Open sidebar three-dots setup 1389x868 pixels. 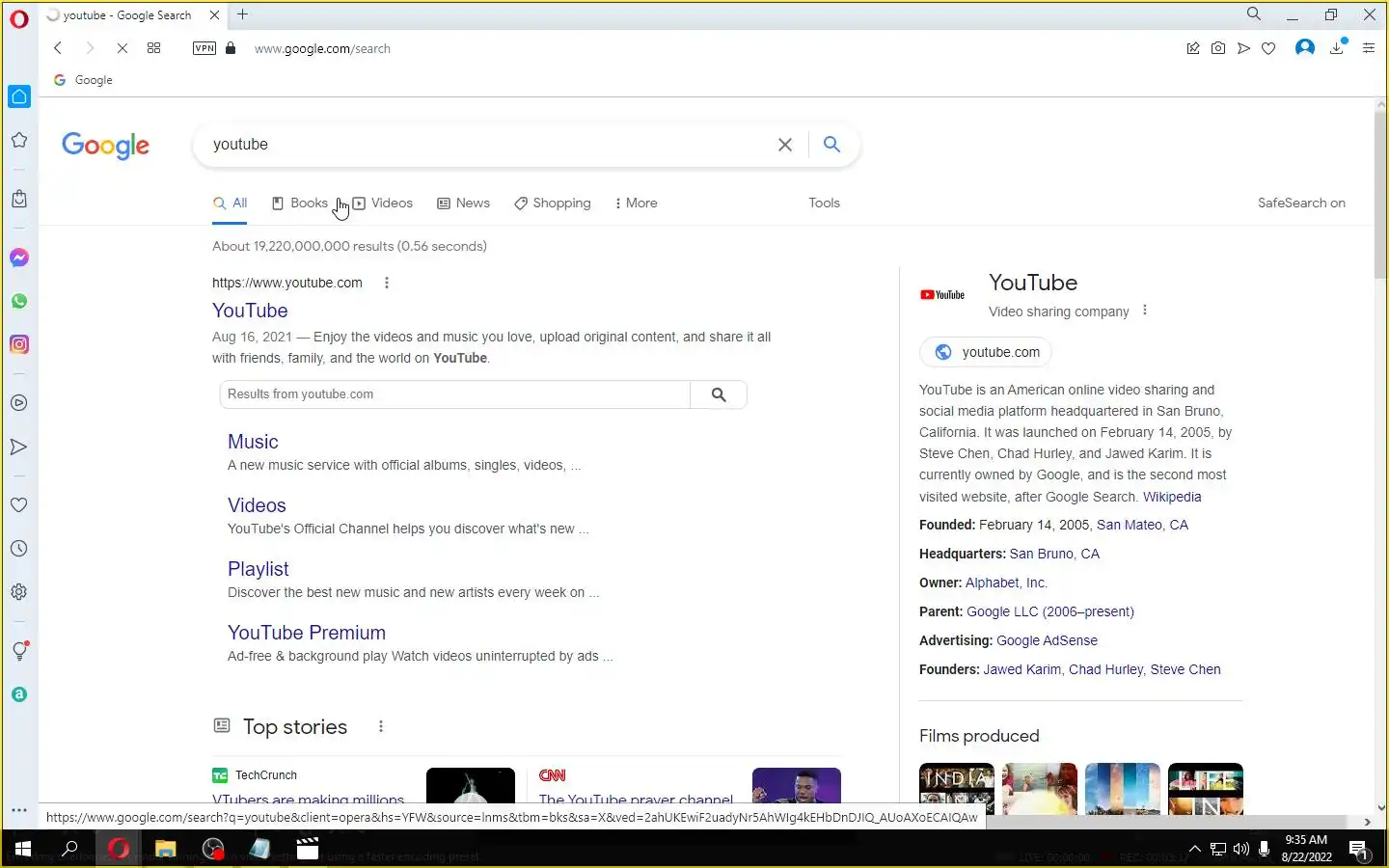(x=19, y=810)
